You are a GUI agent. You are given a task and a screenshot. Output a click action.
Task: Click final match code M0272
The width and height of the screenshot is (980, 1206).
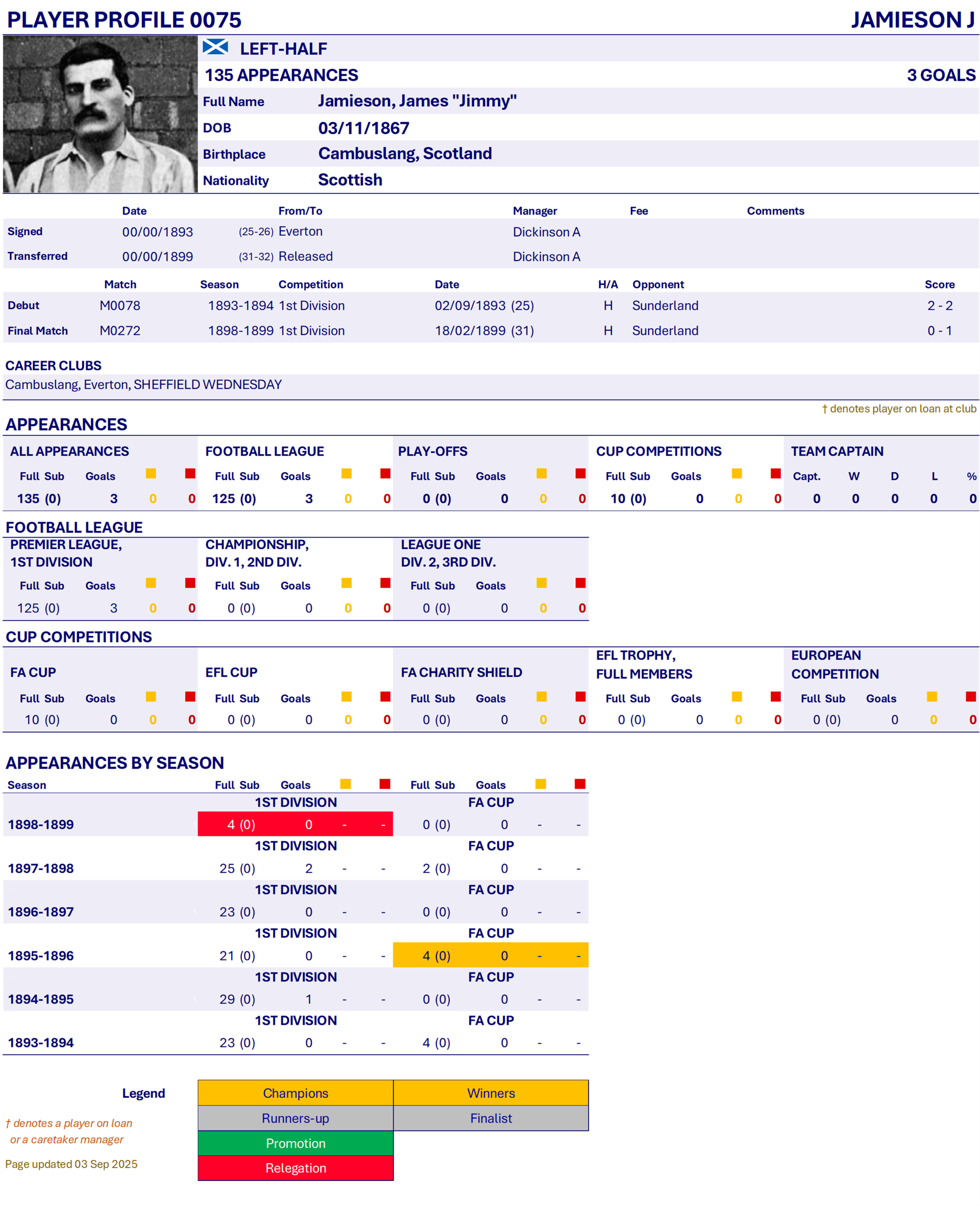tap(119, 331)
